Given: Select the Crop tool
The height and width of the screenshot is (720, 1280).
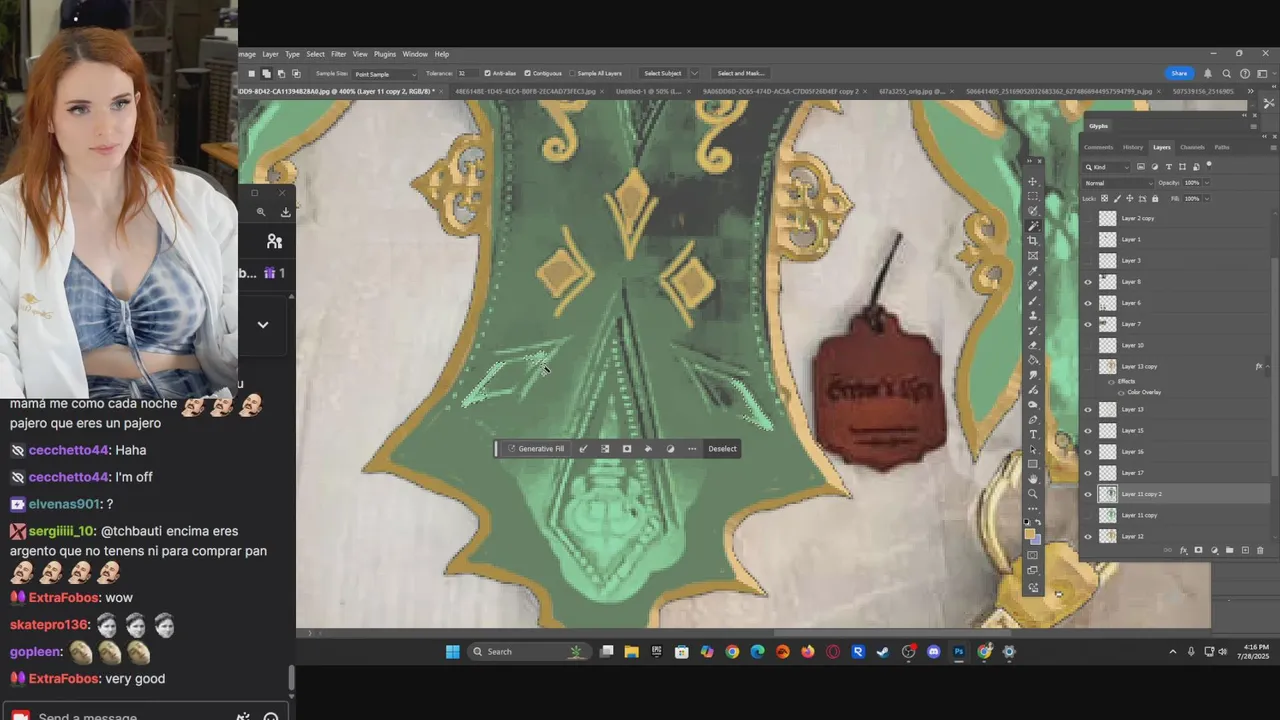Looking at the screenshot, I should coord(1033,241).
